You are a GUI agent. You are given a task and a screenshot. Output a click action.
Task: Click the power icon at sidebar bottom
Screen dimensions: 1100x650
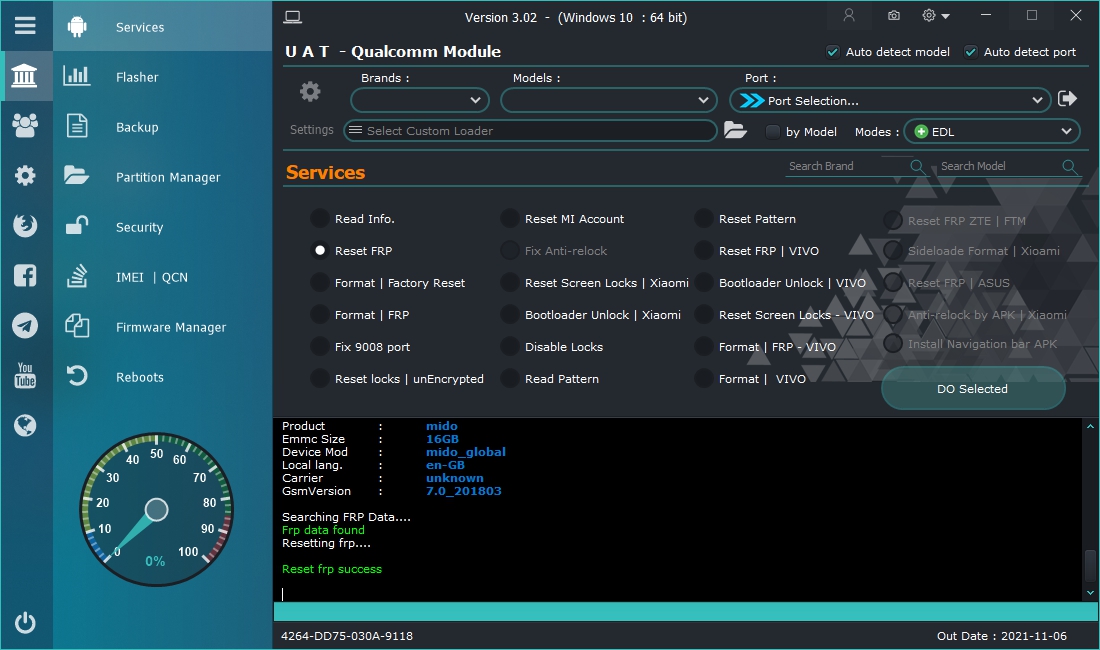(25, 623)
